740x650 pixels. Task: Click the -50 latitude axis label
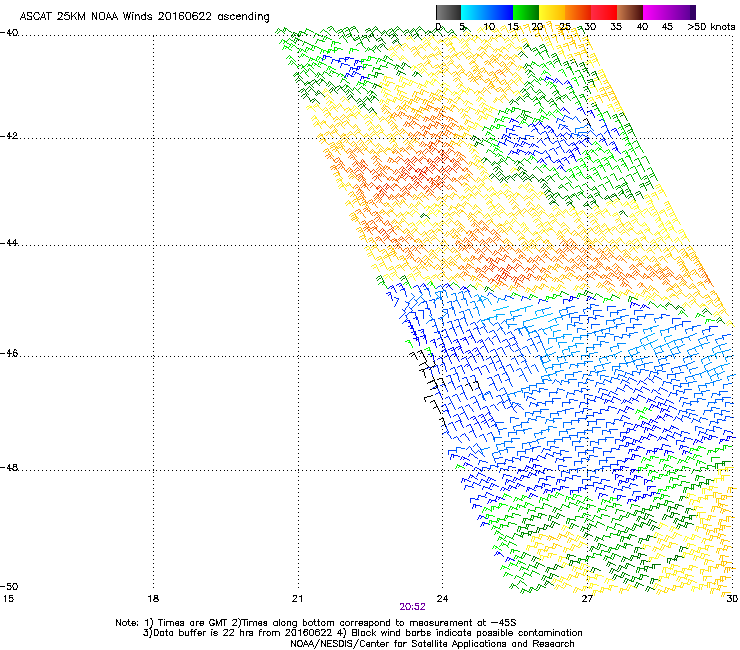(x=9, y=586)
